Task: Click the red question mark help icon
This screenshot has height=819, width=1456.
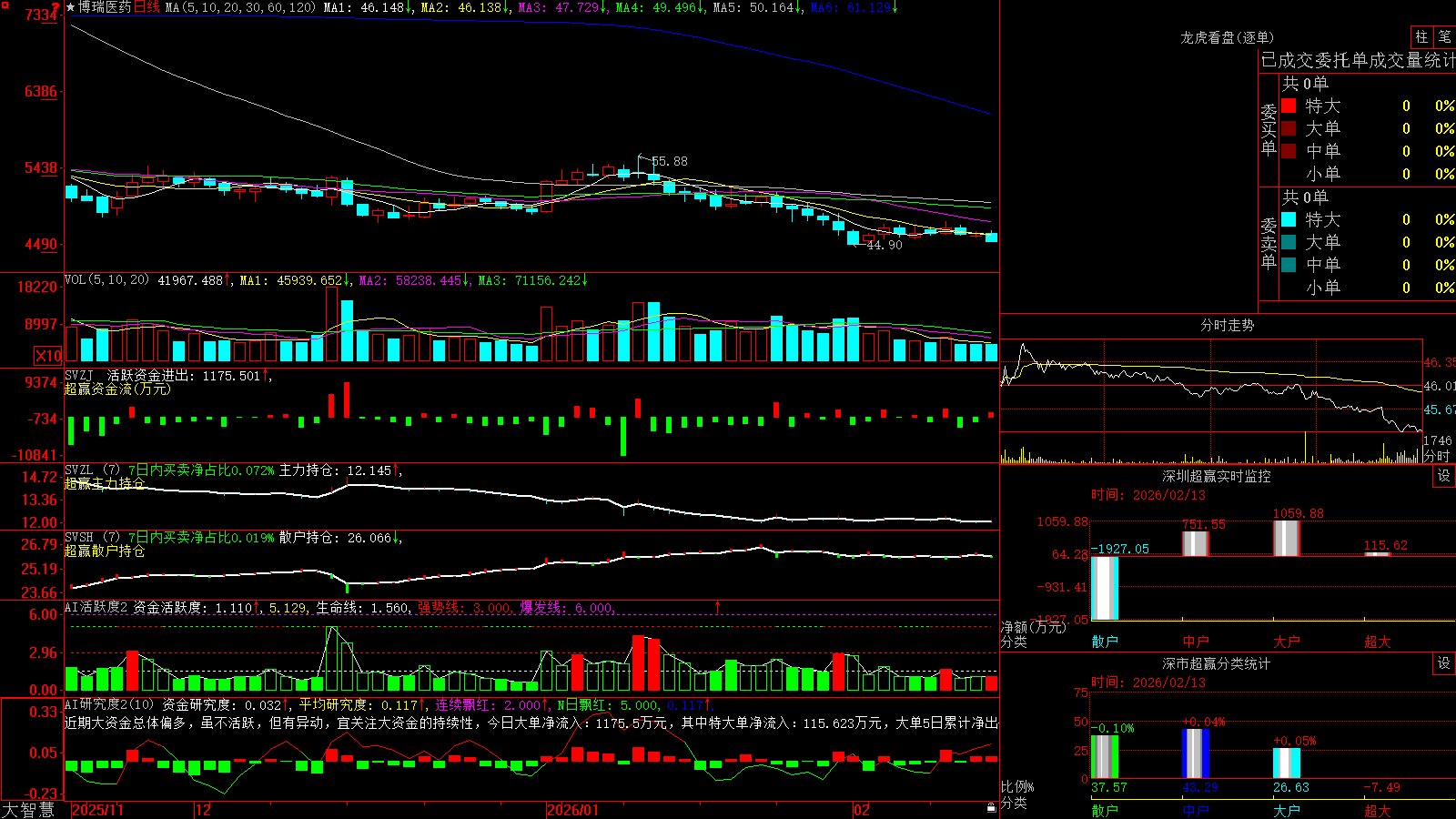Action: point(56,7)
